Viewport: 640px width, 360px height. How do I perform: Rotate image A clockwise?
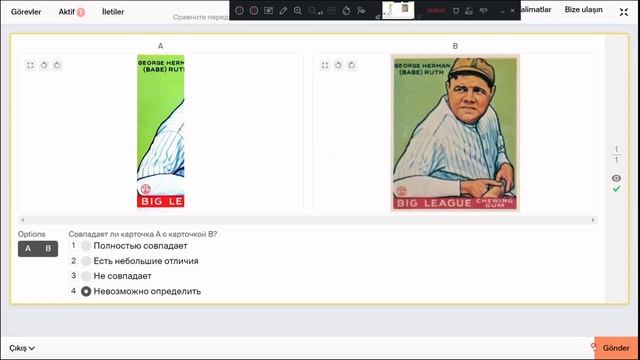(57, 65)
